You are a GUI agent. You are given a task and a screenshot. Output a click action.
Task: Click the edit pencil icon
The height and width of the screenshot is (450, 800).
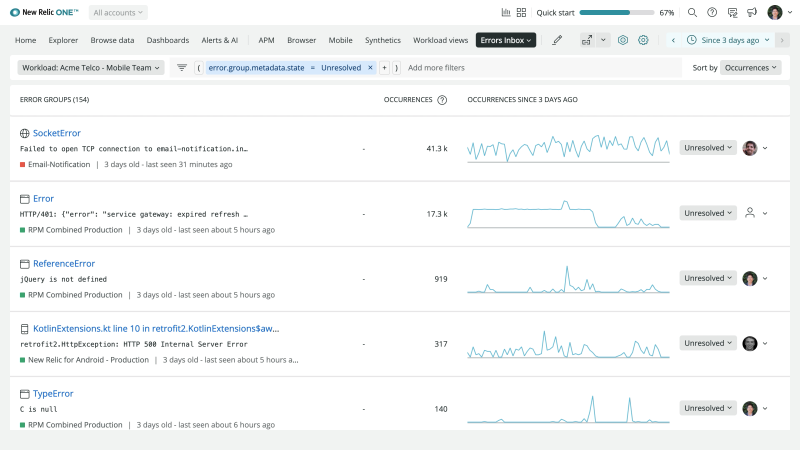pyautogui.click(x=557, y=40)
